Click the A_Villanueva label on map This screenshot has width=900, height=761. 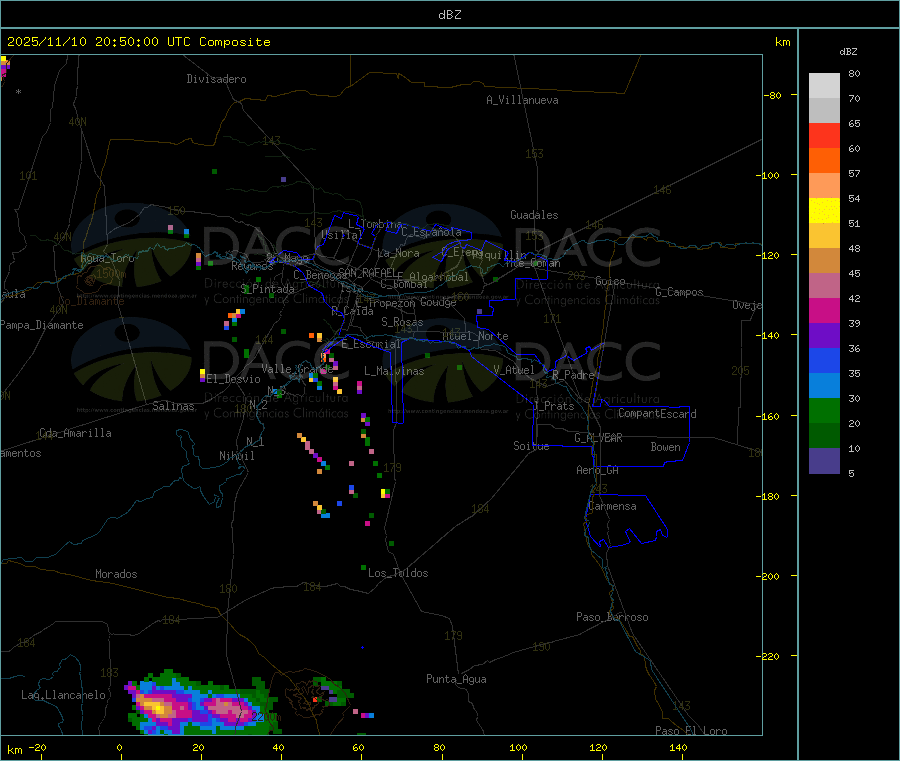[x=522, y=100]
